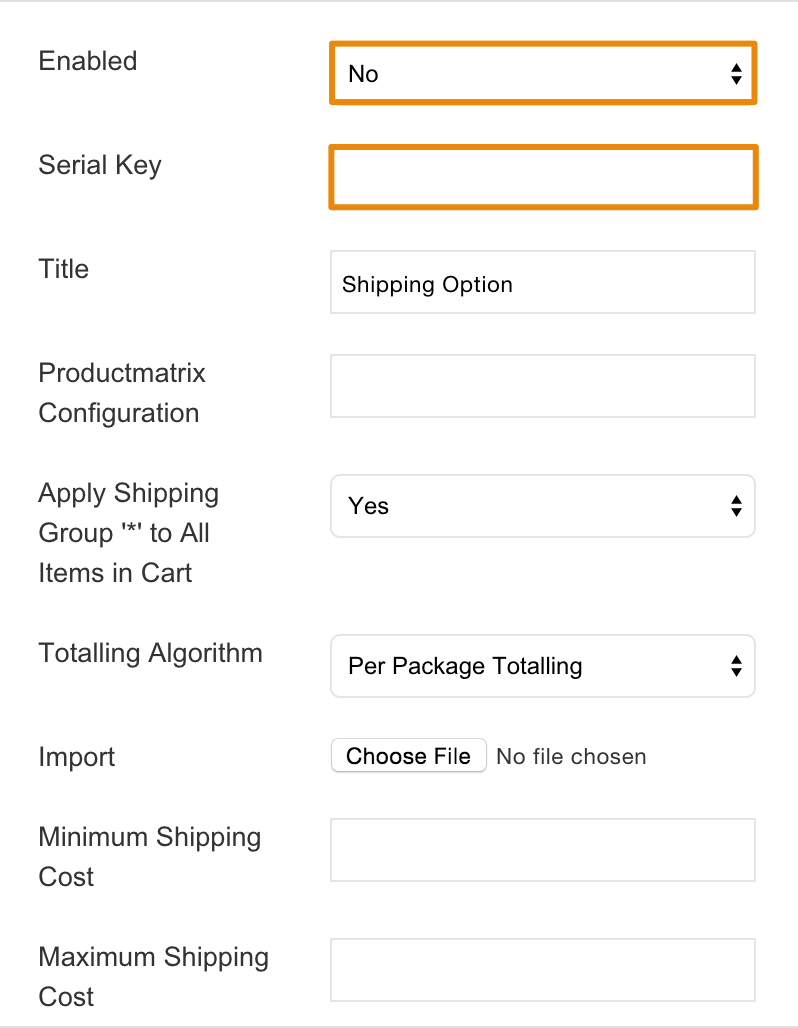Click the Enabled field label

click(88, 61)
